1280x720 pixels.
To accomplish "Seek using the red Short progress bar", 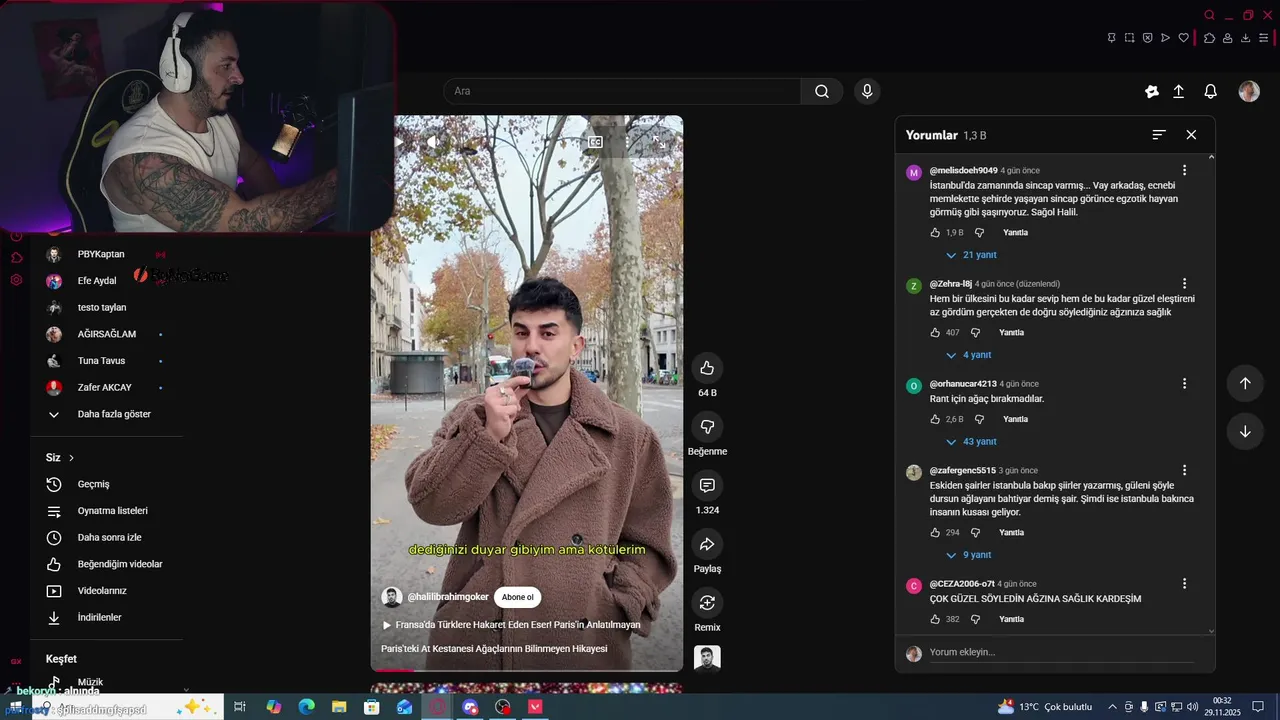I will 527,670.
